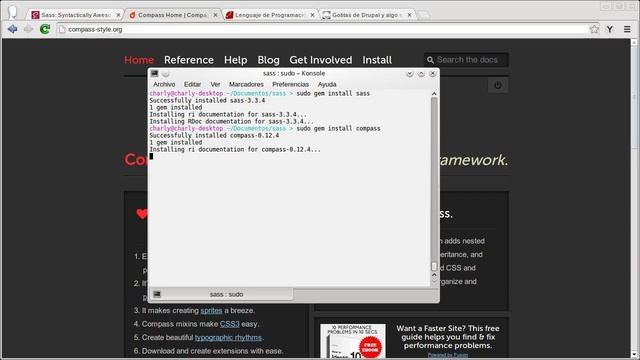The height and width of the screenshot is (360, 640).
Task: Close the Gotitas de Drupal tab
Action: [409, 15]
